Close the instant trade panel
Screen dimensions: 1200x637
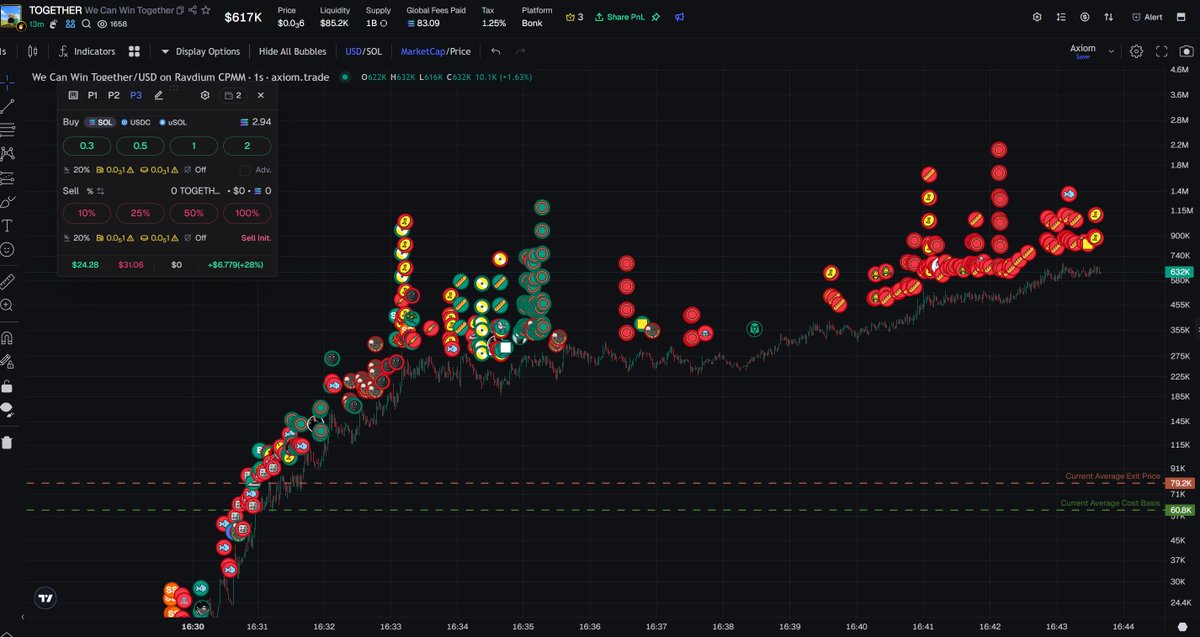(261, 95)
